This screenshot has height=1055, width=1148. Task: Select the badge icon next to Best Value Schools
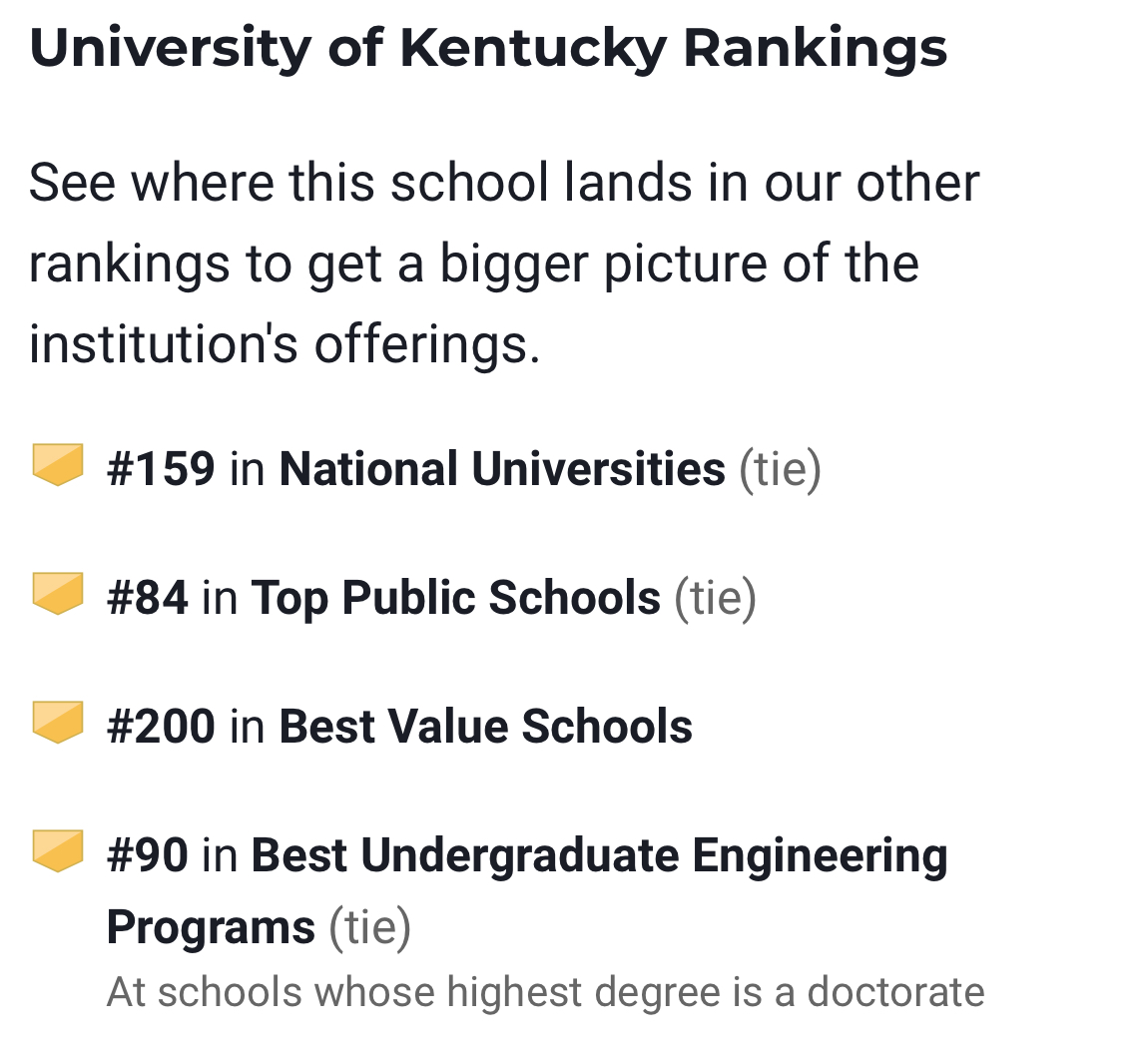(58, 722)
